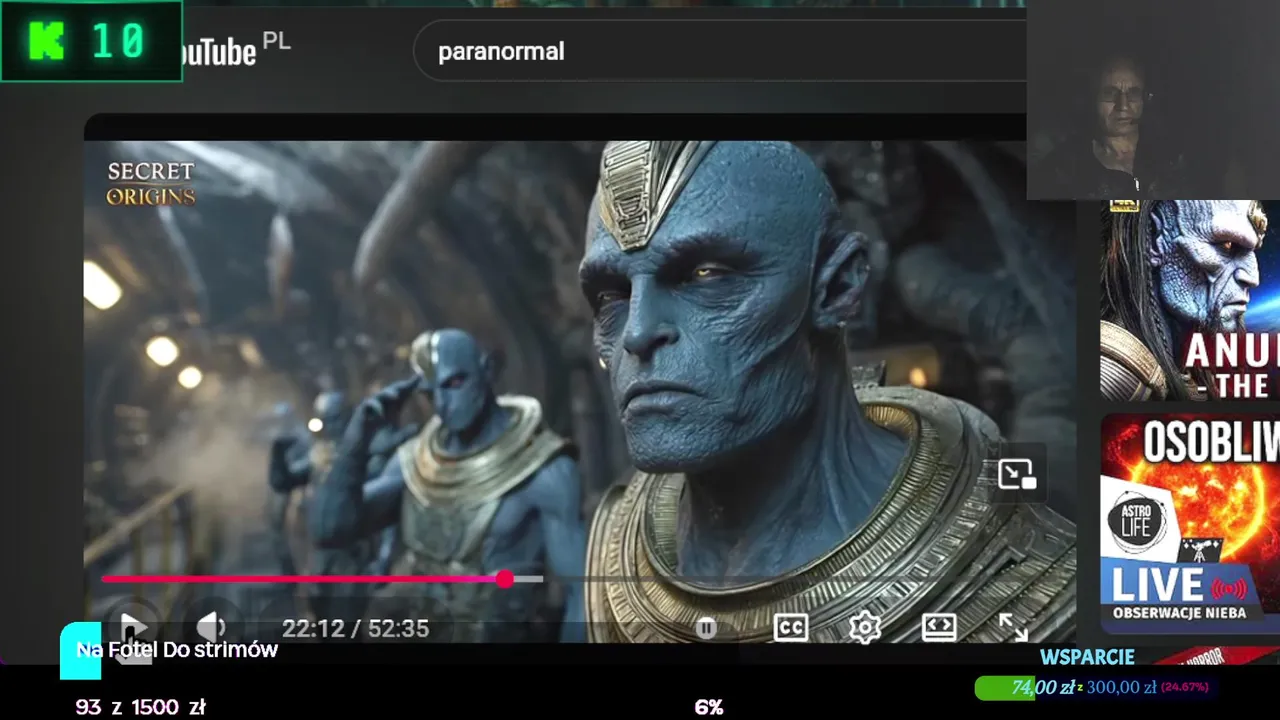Click the "WSPARCIE" label
This screenshot has width=1280, height=720.
1087,657
